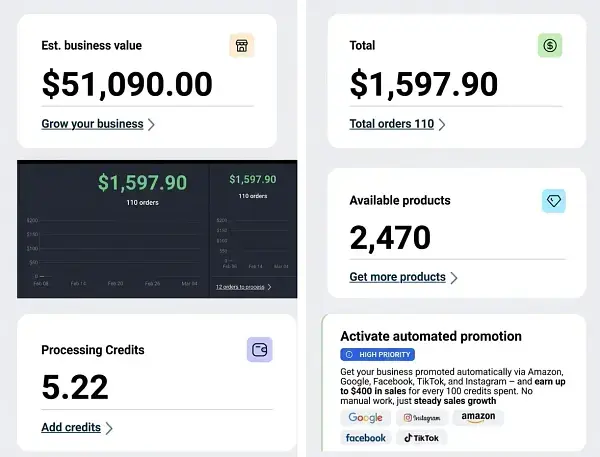Image resolution: width=600 pixels, height=457 pixels.
Task: Click the info icon in High Priority badge
Action: point(348,354)
